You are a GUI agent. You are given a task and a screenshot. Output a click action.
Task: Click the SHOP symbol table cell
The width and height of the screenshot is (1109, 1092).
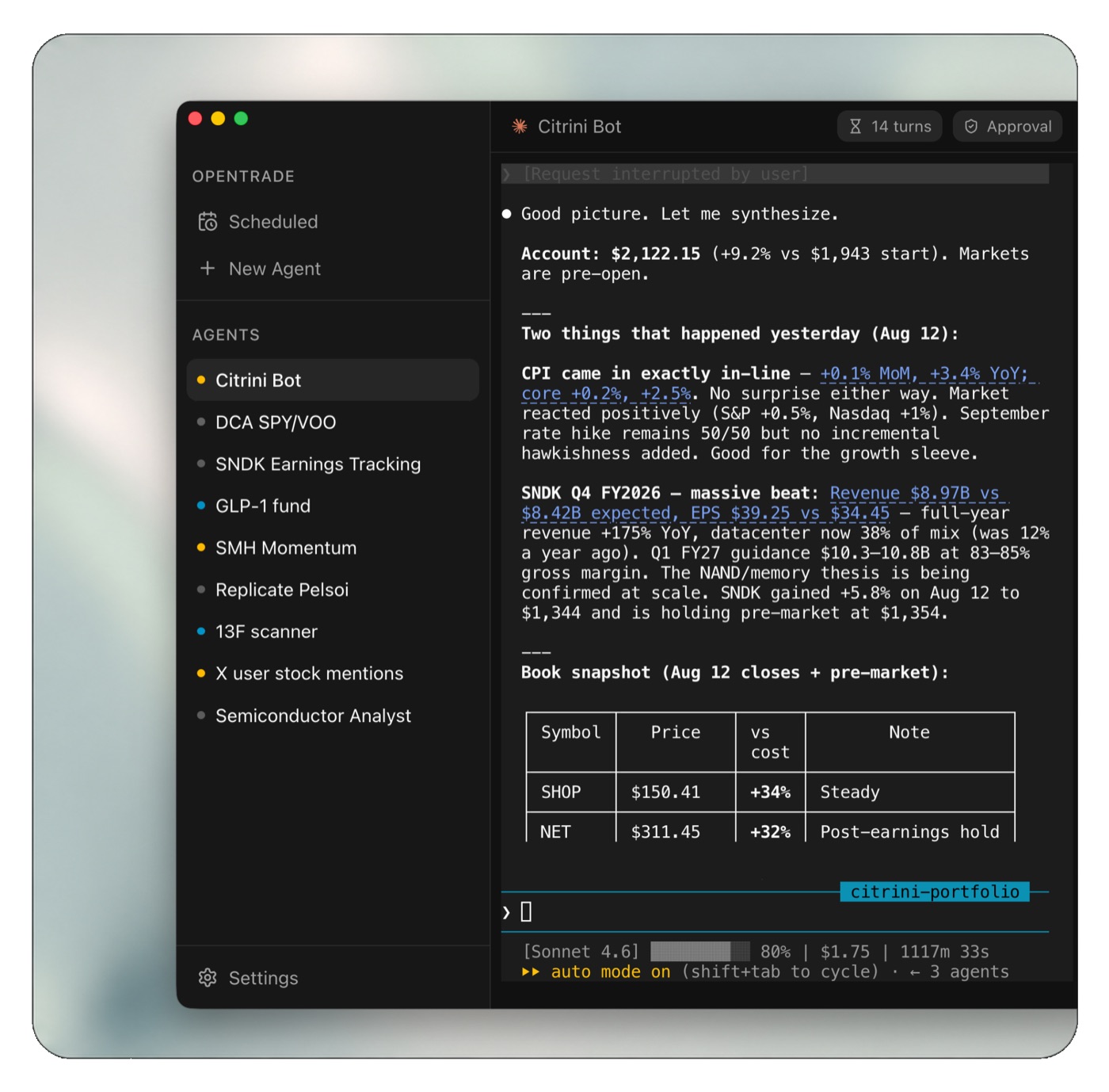point(571,792)
